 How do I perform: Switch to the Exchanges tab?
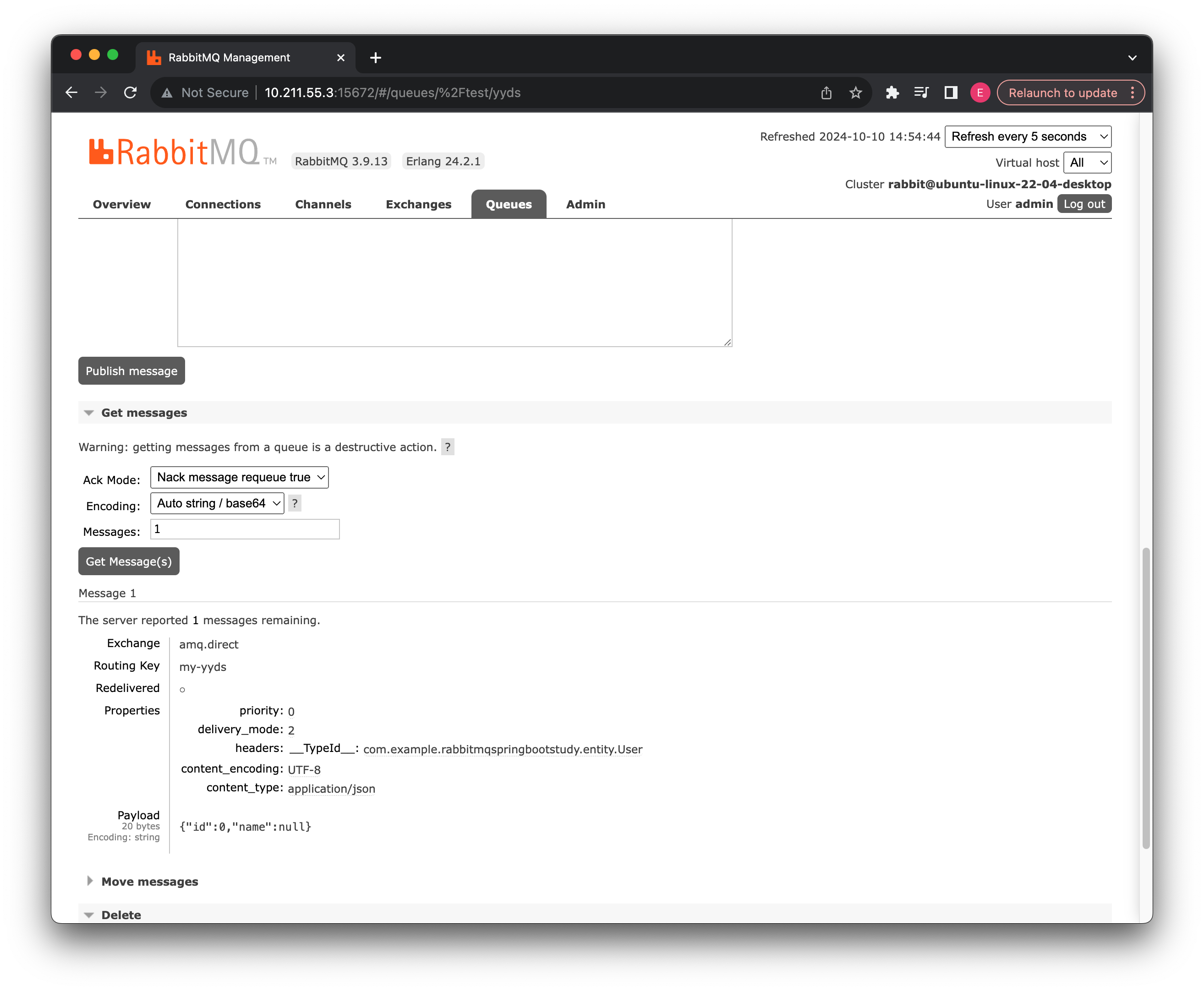click(419, 204)
